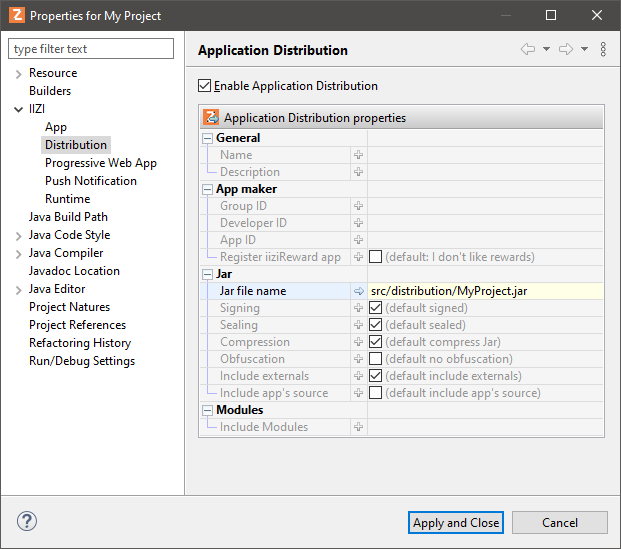This screenshot has height=549, width=621.
Task: Select App under IIZI
Action: pos(56,127)
